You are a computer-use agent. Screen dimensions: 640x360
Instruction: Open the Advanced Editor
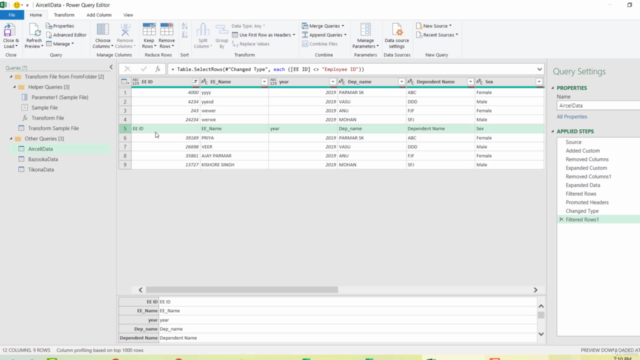click(x=66, y=35)
